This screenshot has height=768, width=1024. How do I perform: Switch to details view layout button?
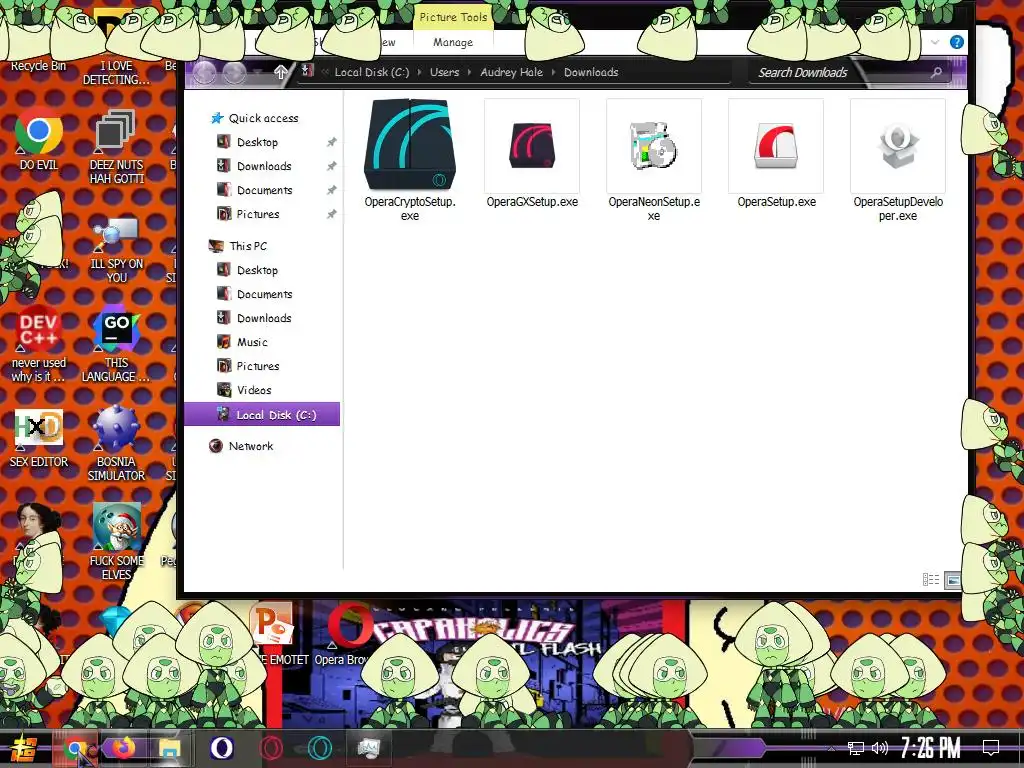click(x=931, y=579)
